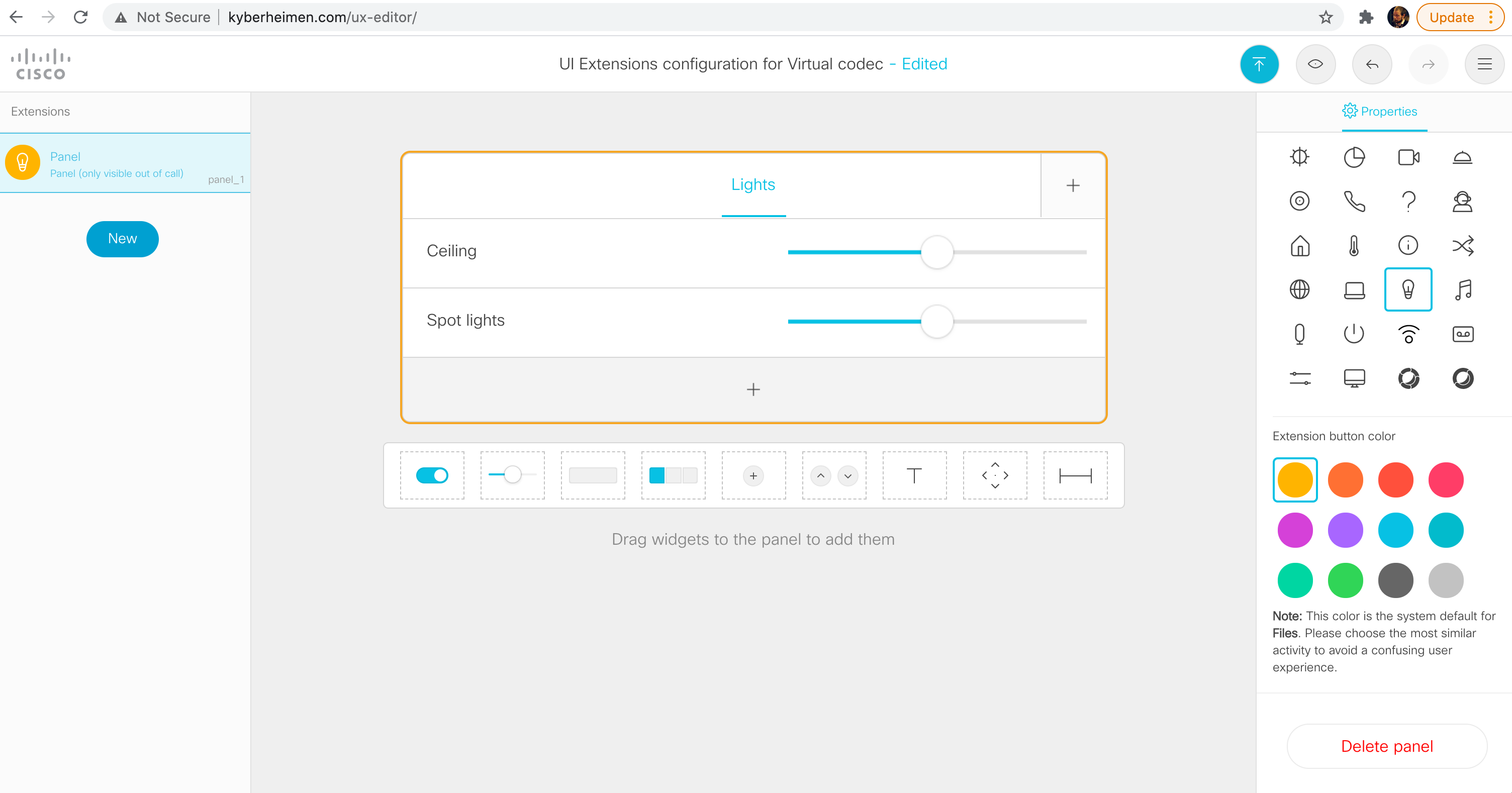
Task: Open preview with the eye icon
Action: coord(1315,64)
